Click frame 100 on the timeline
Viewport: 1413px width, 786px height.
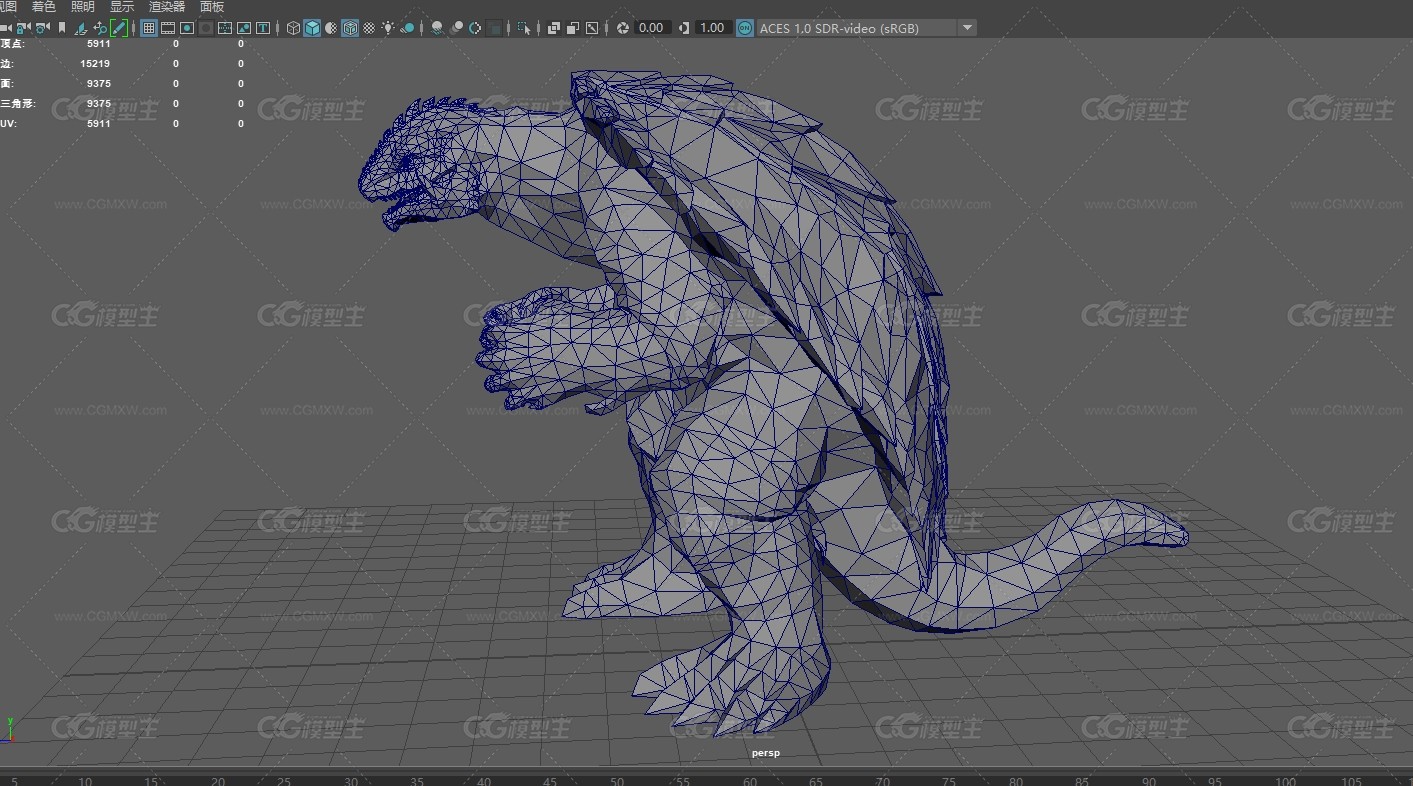(1286, 781)
